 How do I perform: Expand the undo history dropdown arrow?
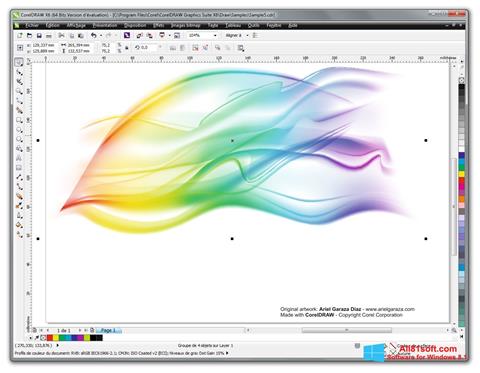[101, 36]
